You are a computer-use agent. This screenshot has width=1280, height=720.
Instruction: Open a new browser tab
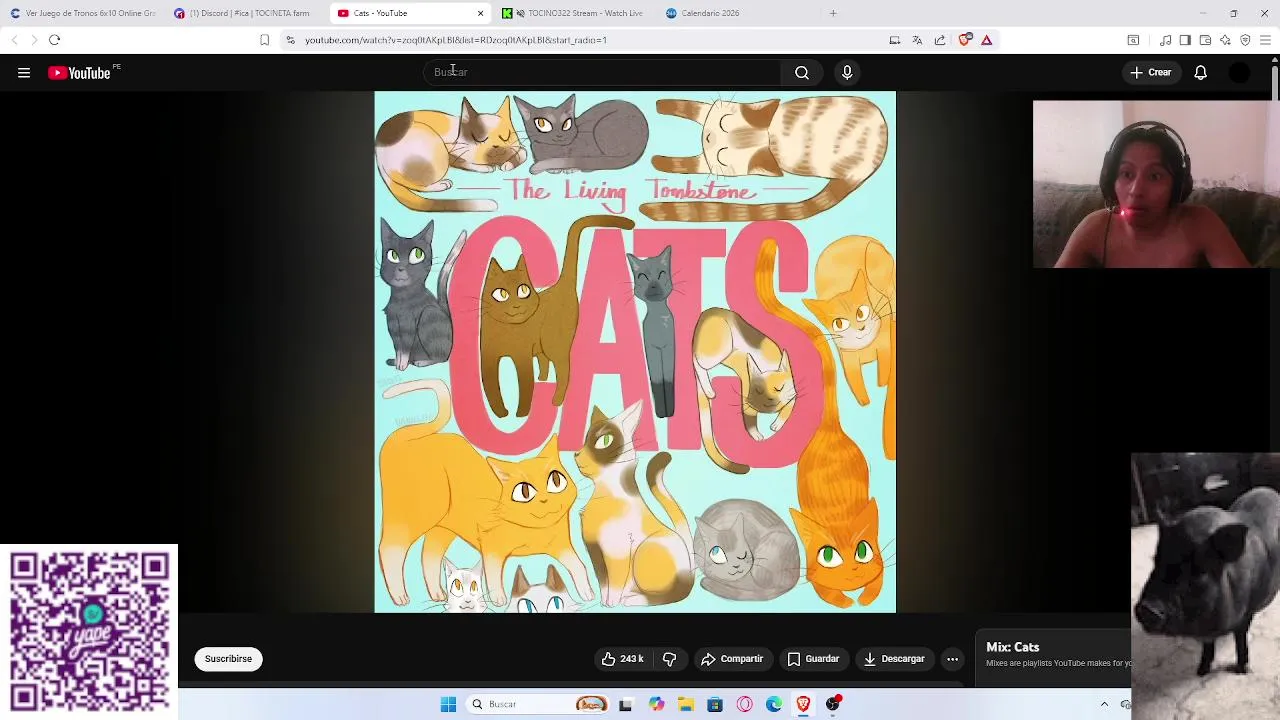(x=833, y=13)
